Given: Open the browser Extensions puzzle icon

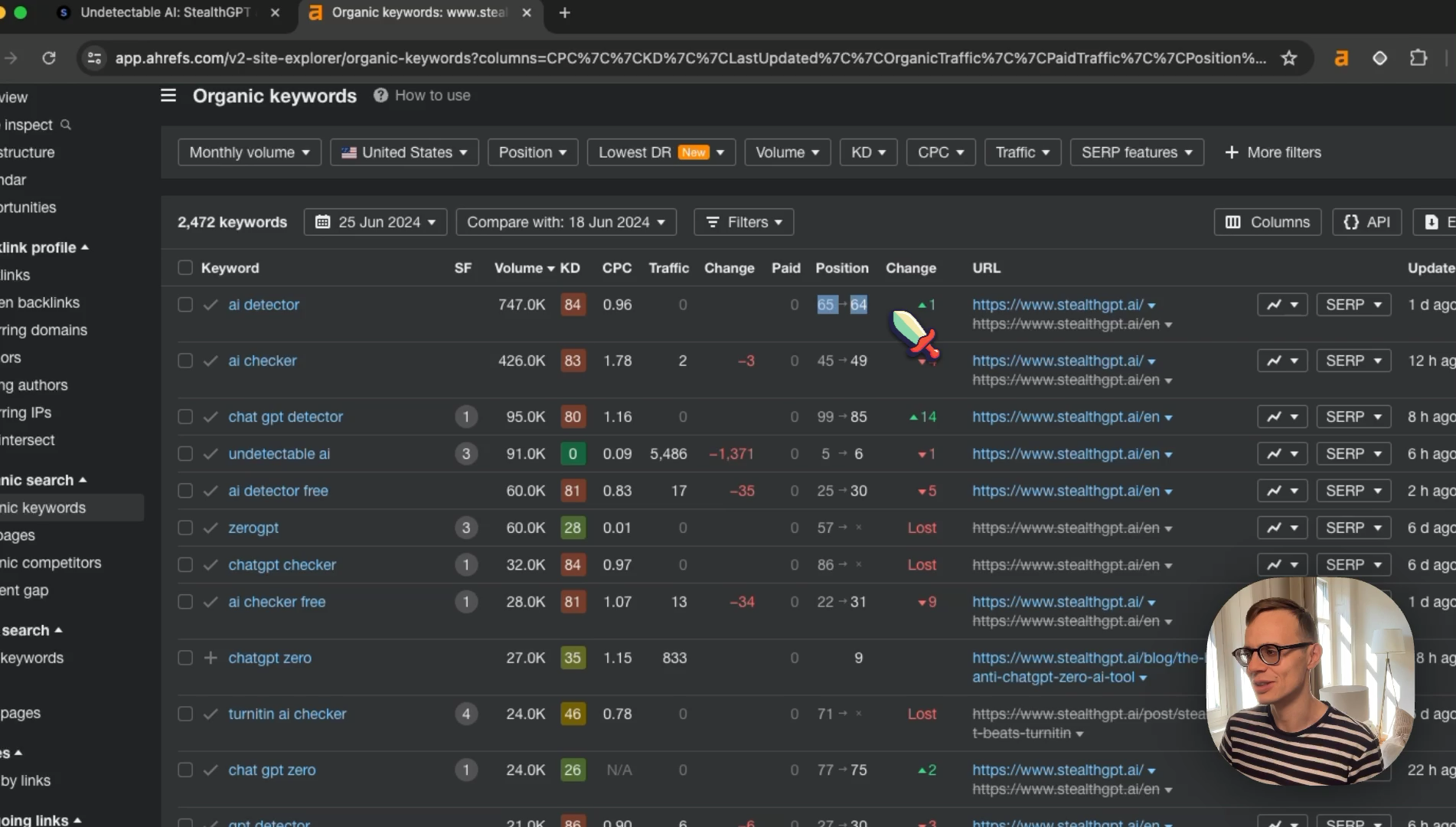Looking at the screenshot, I should (1418, 58).
